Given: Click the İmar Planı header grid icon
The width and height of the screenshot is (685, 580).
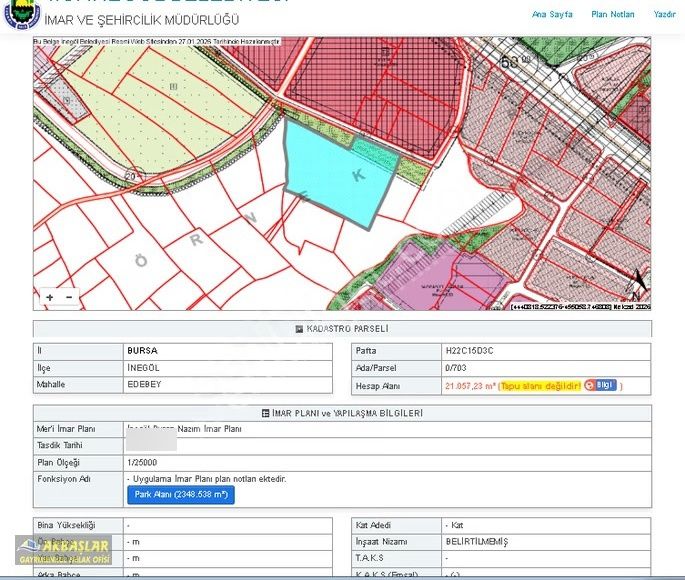Looking at the screenshot, I should point(265,413).
